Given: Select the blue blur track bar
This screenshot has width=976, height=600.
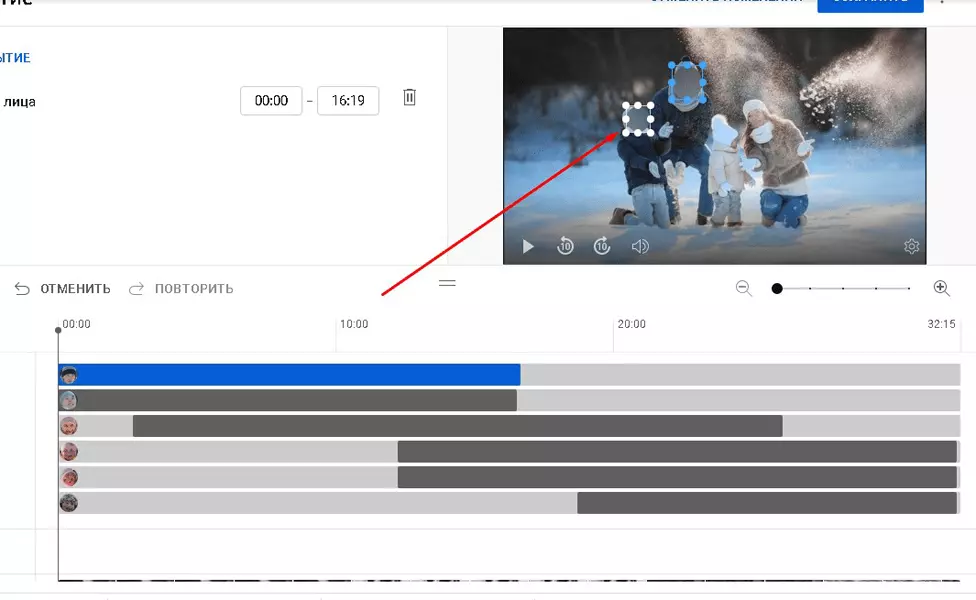Looking at the screenshot, I should [289, 375].
